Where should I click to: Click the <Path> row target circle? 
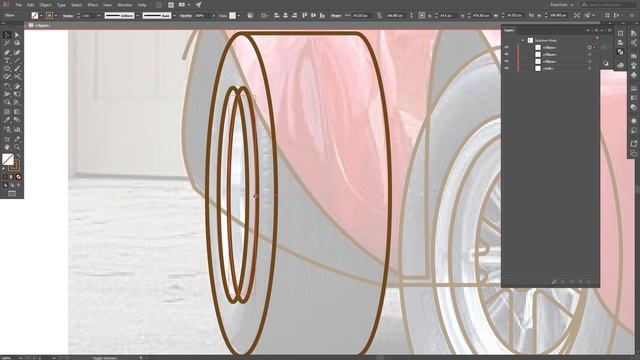coord(589,69)
